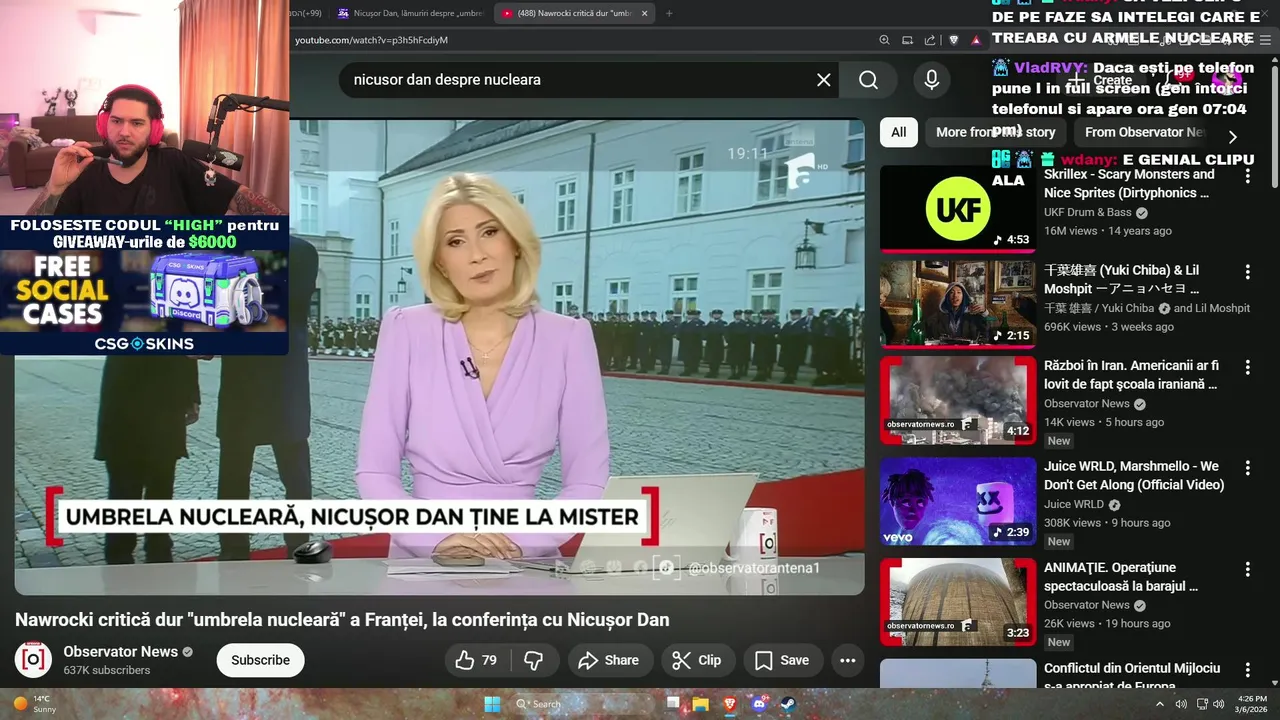Open the weather widget 14°C Sunny
Screen dimensions: 1280x720
pos(33,704)
